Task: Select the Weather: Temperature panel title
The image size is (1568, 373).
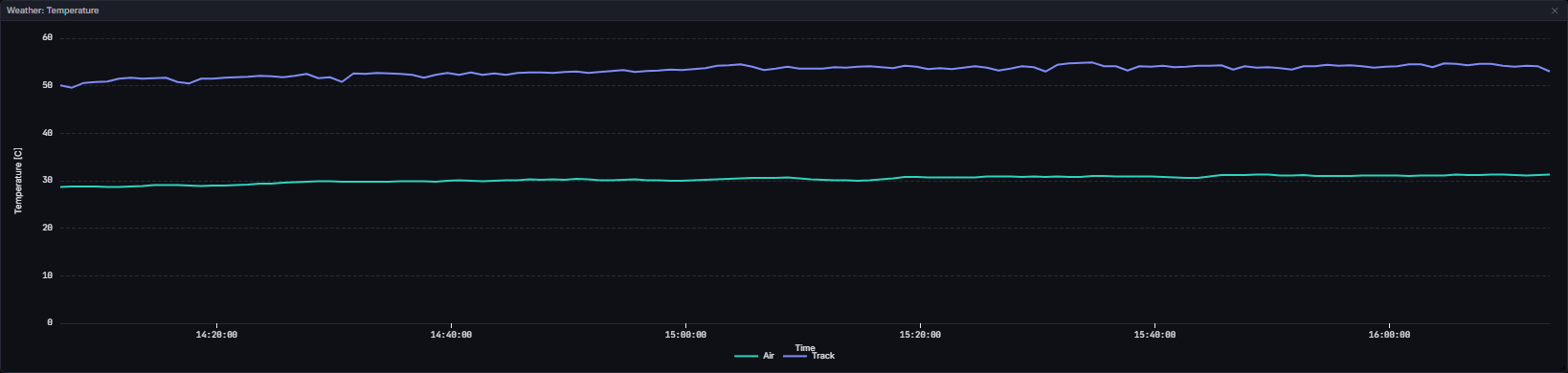Action: (53, 11)
